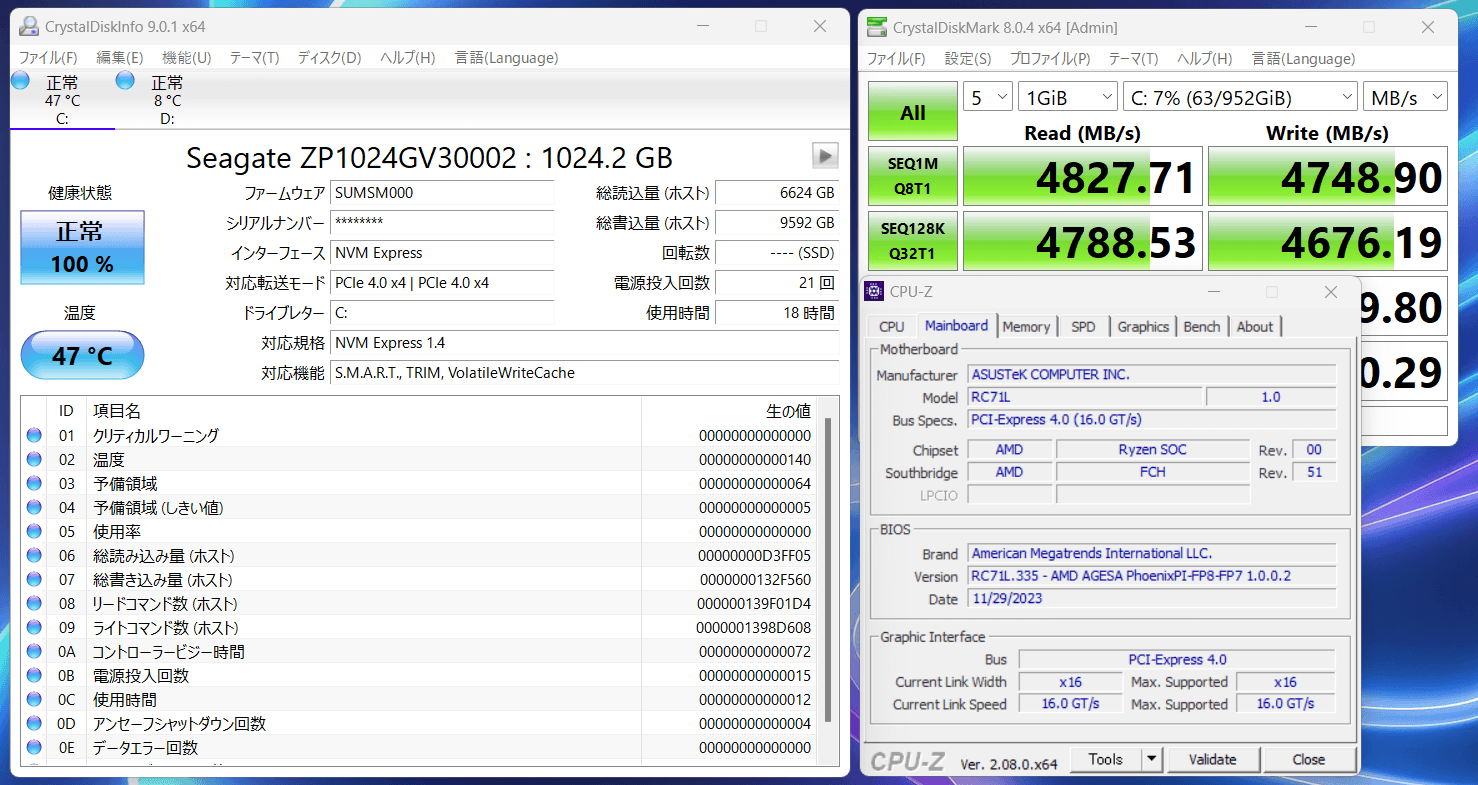This screenshot has height=785, width=1478.
Task: Click the status icon for attribute 0A
Action: (x=34, y=651)
